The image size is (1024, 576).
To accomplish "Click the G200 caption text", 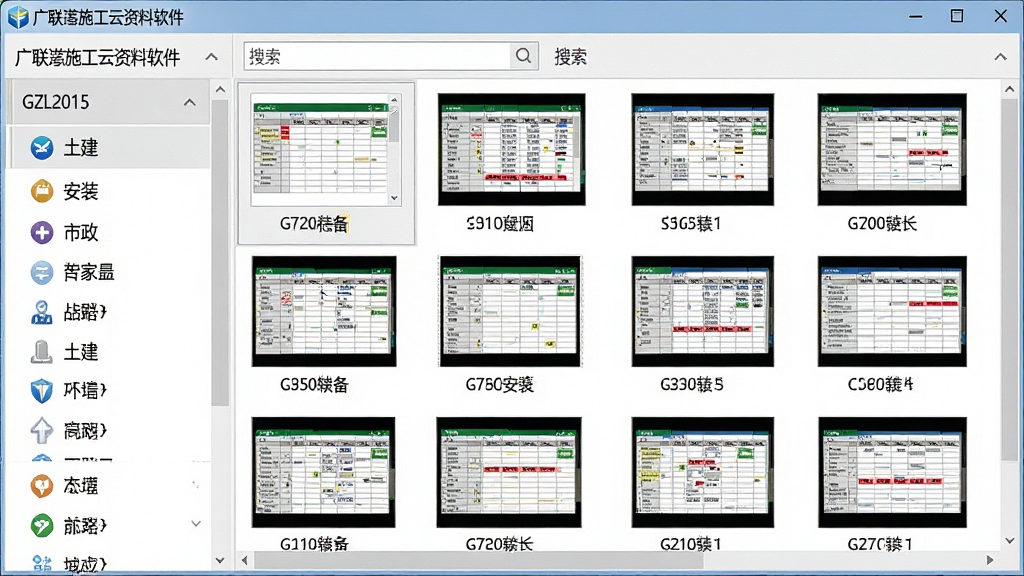I will (882, 224).
